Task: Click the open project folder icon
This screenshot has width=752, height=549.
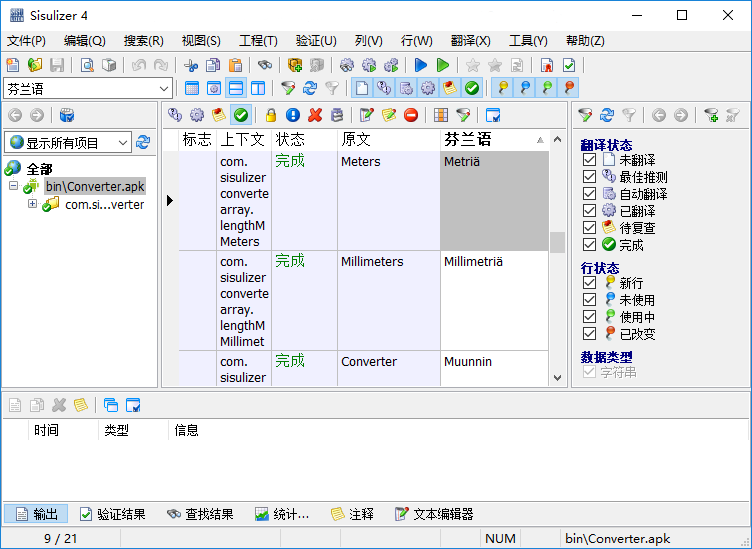Action: coord(35,65)
